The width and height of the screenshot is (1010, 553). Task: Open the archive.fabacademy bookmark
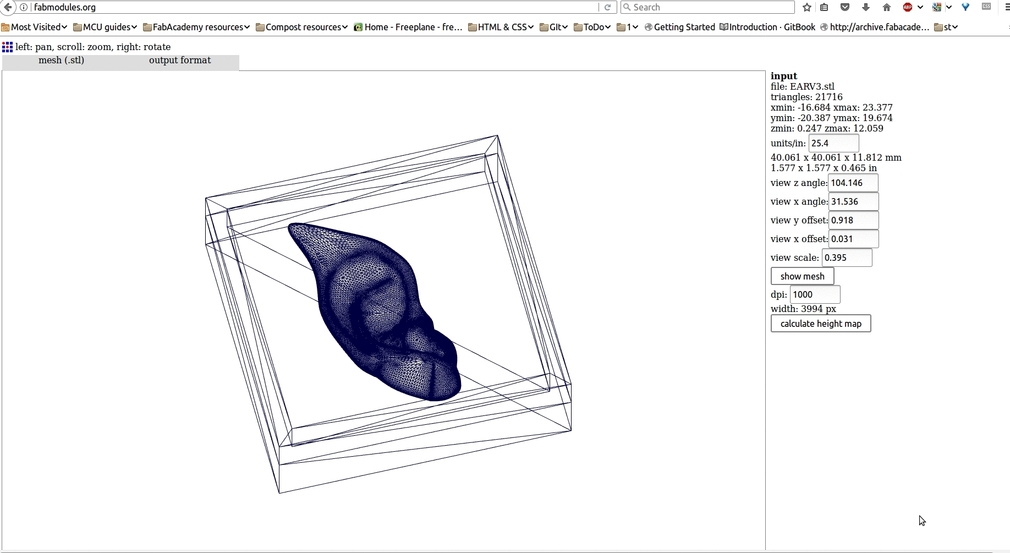875,27
